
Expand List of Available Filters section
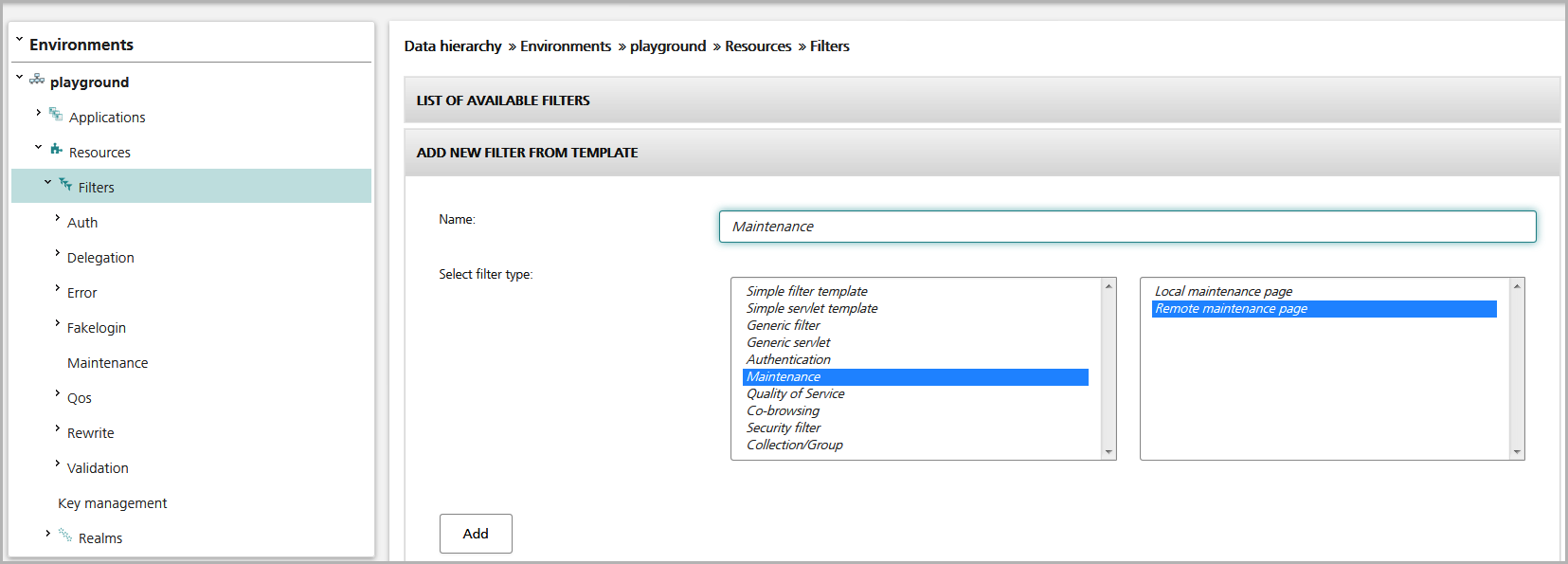pos(982,100)
